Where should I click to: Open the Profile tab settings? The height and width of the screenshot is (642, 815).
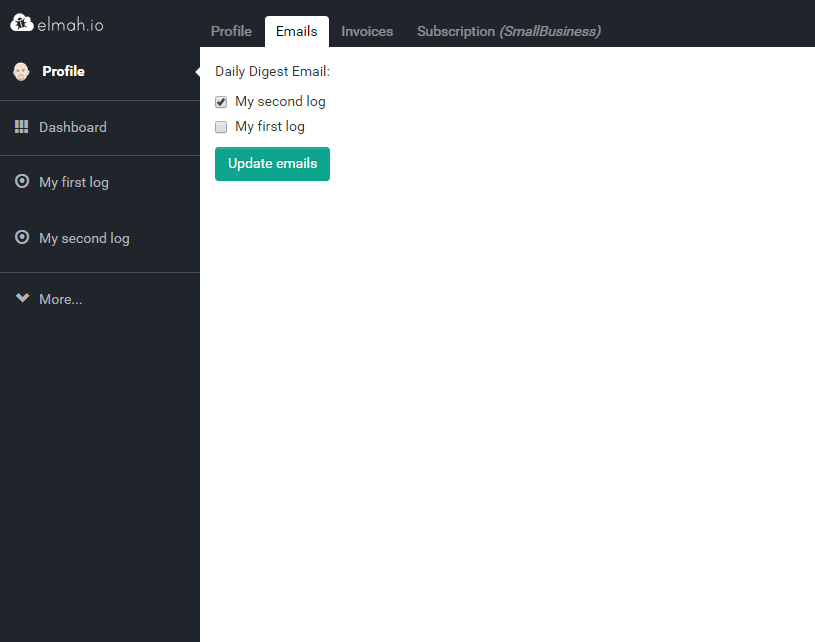point(231,31)
